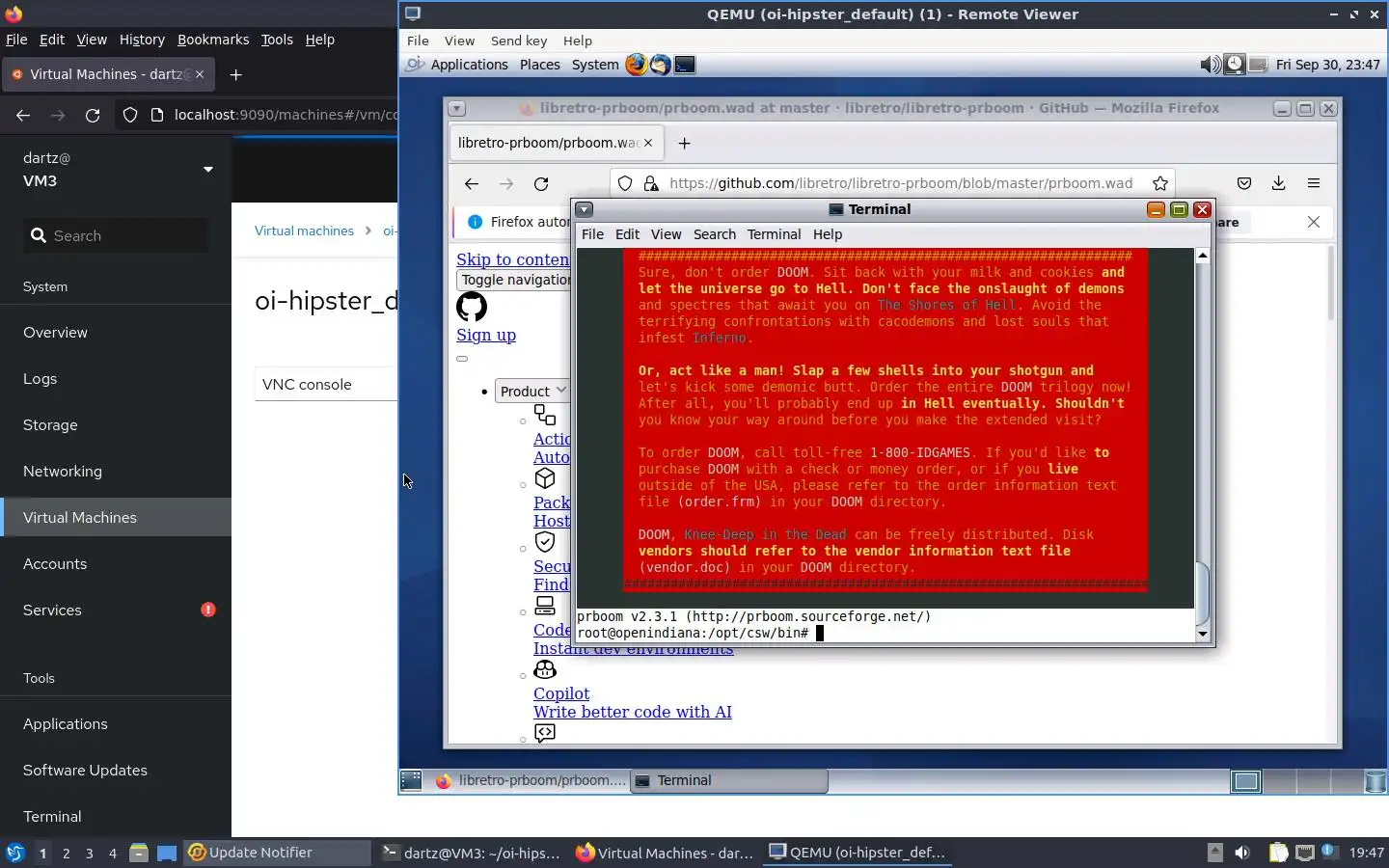Open the Search menu in Terminal window
Viewport: 1389px width, 868px height.
tap(714, 234)
